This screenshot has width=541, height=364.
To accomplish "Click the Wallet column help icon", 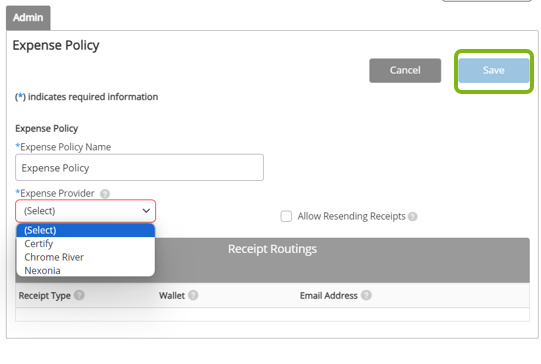I will click(x=193, y=295).
